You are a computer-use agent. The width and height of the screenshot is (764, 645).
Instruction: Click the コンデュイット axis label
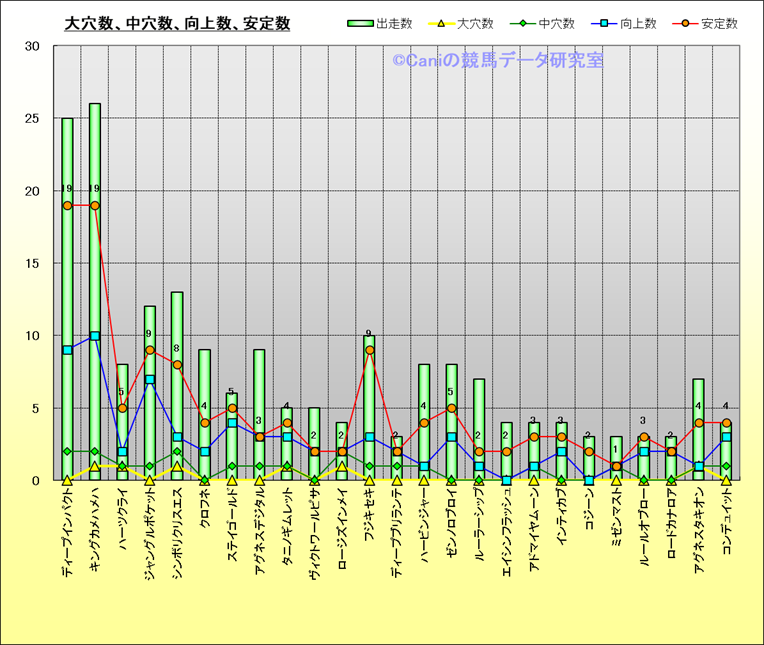[727, 530]
